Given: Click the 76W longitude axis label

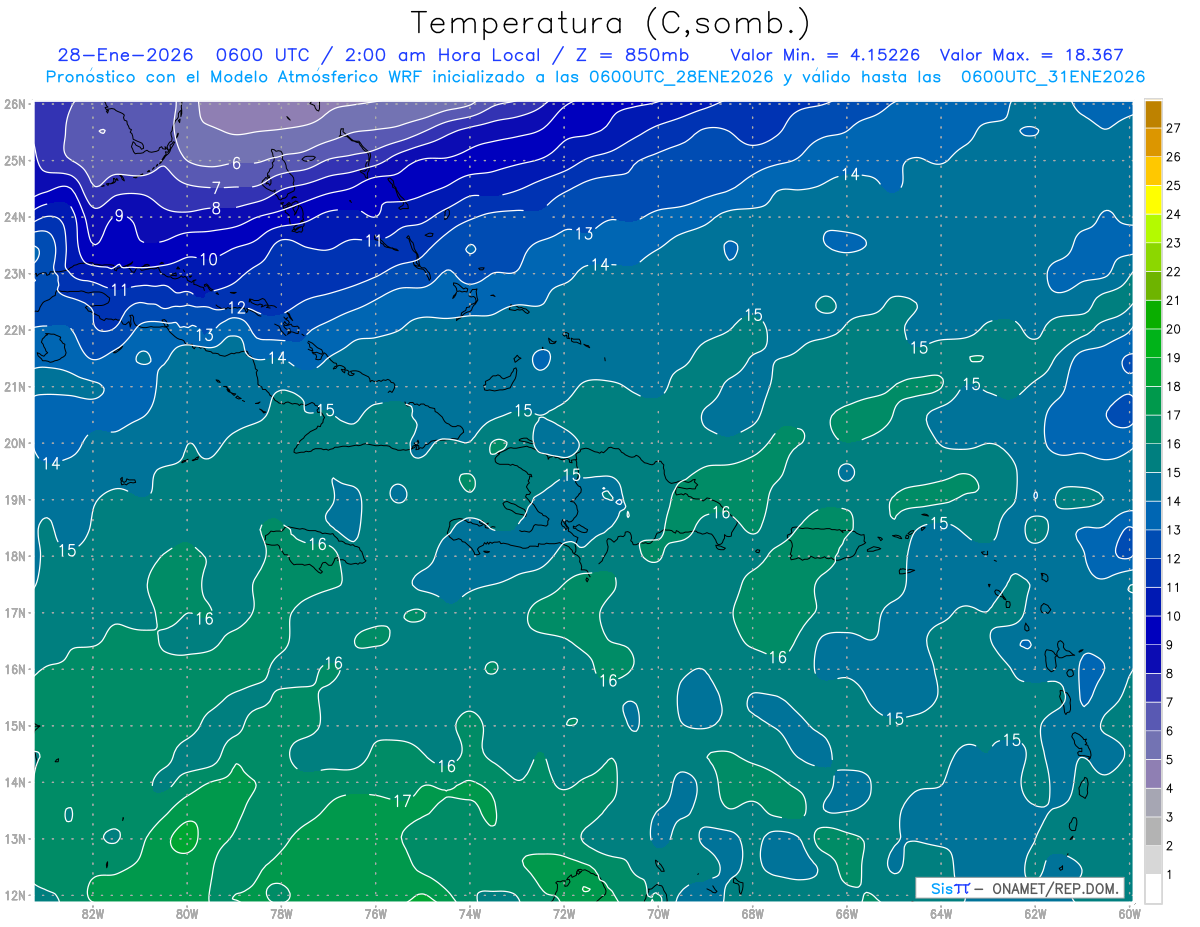Looking at the screenshot, I should (x=376, y=912).
